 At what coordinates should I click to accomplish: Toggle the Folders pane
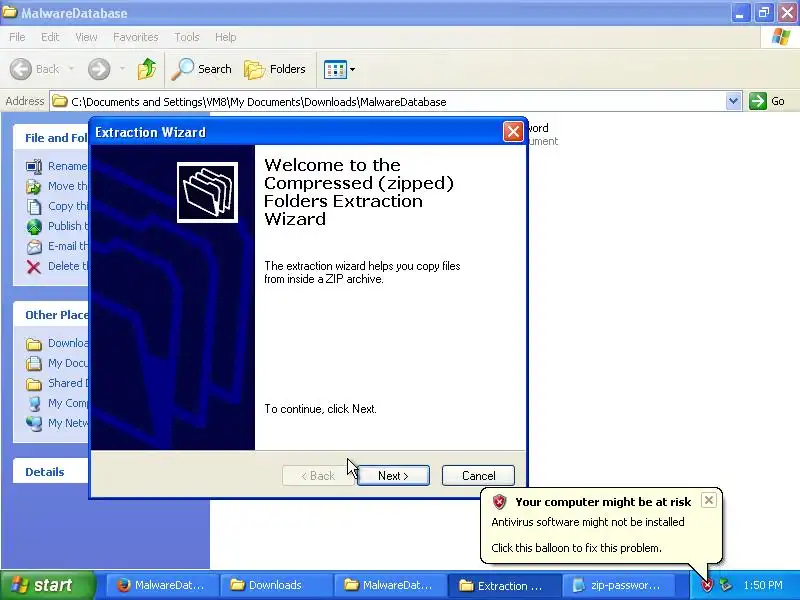275,69
